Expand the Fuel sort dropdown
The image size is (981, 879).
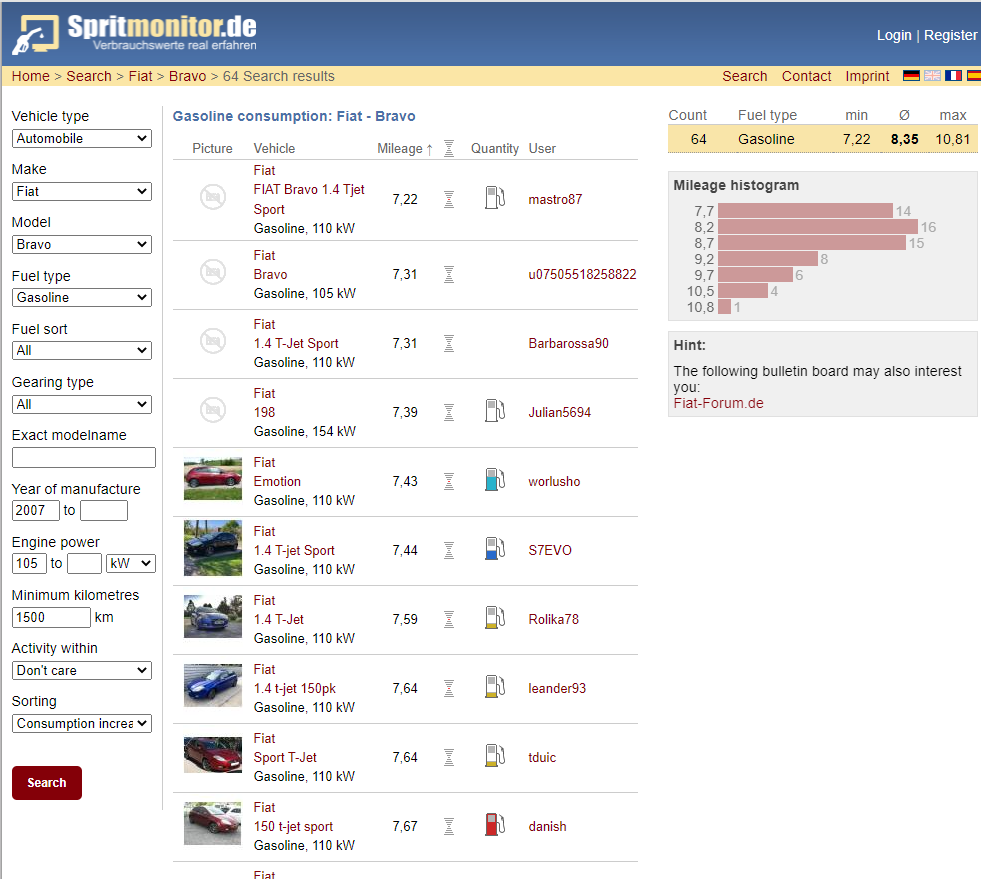82,350
